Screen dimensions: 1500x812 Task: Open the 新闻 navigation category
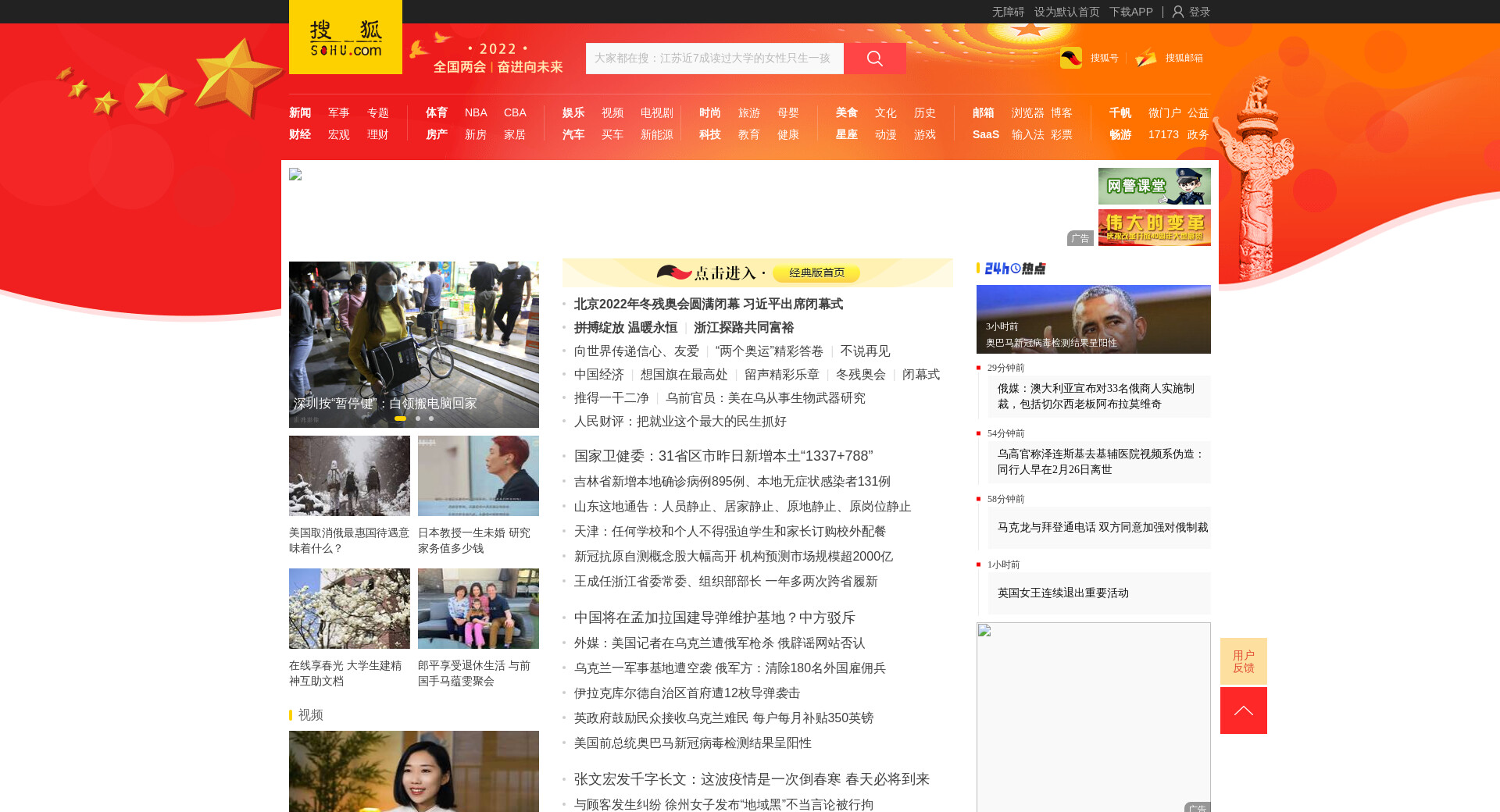tap(300, 112)
